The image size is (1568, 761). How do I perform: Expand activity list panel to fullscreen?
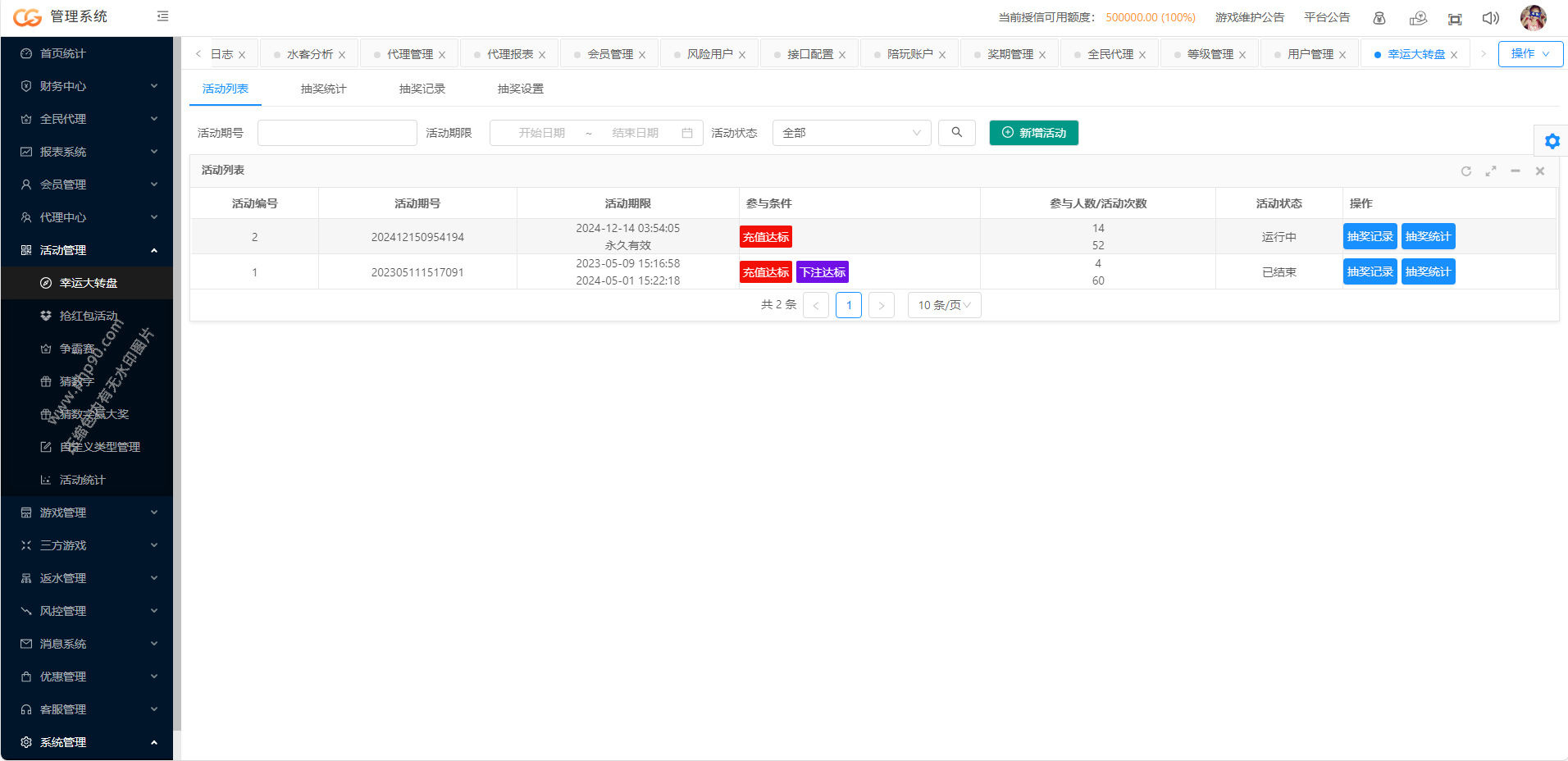[x=1490, y=171]
